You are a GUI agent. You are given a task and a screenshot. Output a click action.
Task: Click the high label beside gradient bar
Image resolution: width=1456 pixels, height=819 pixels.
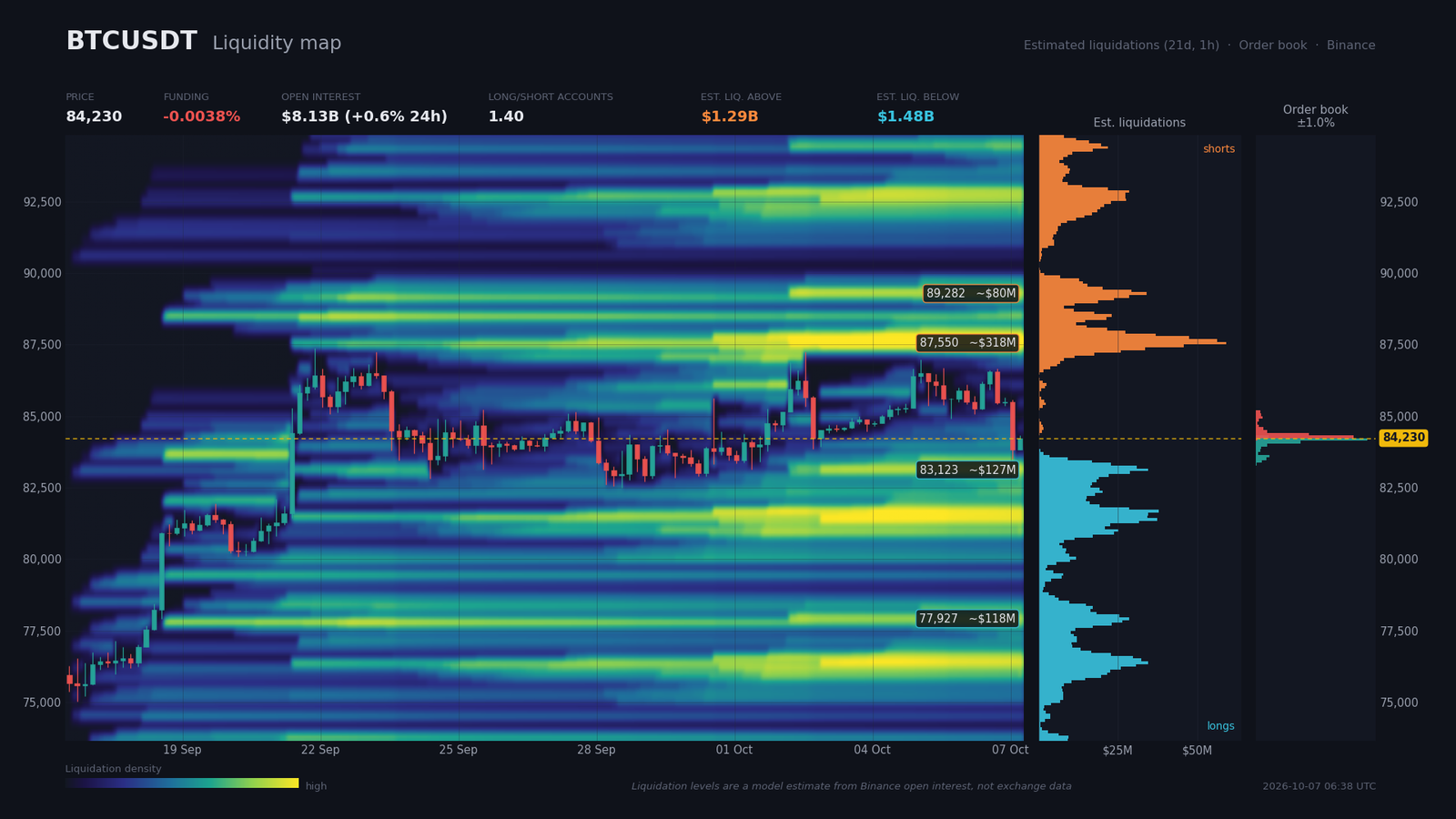click(x=316, y=786)
